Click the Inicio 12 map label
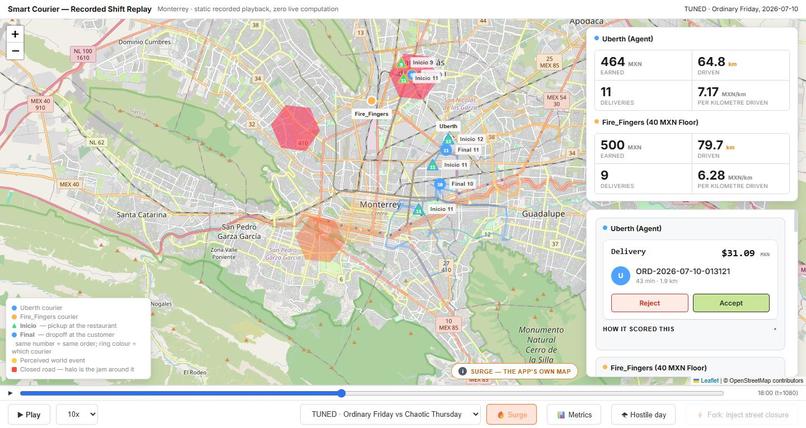Viewport: 806px width, 428px height. tap(471, 139)
